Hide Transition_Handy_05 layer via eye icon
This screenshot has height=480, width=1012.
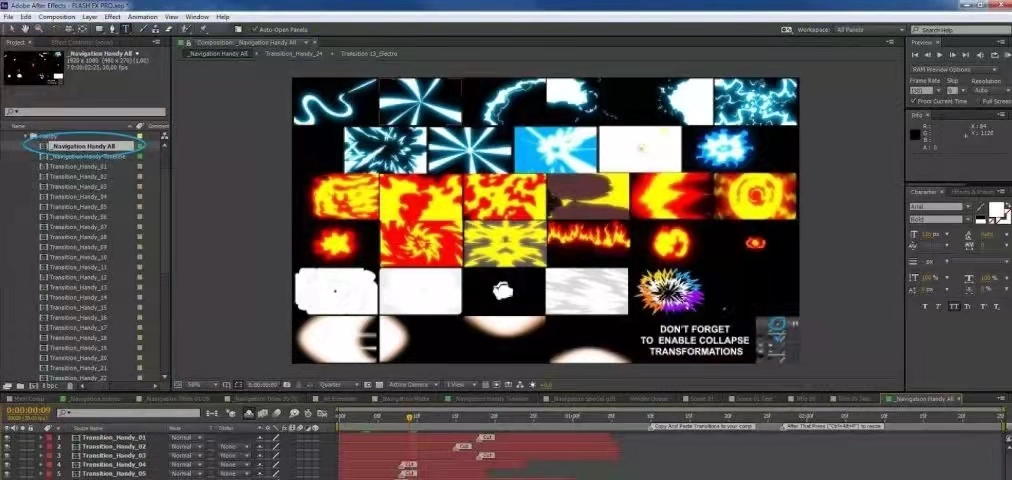[7, 474]
